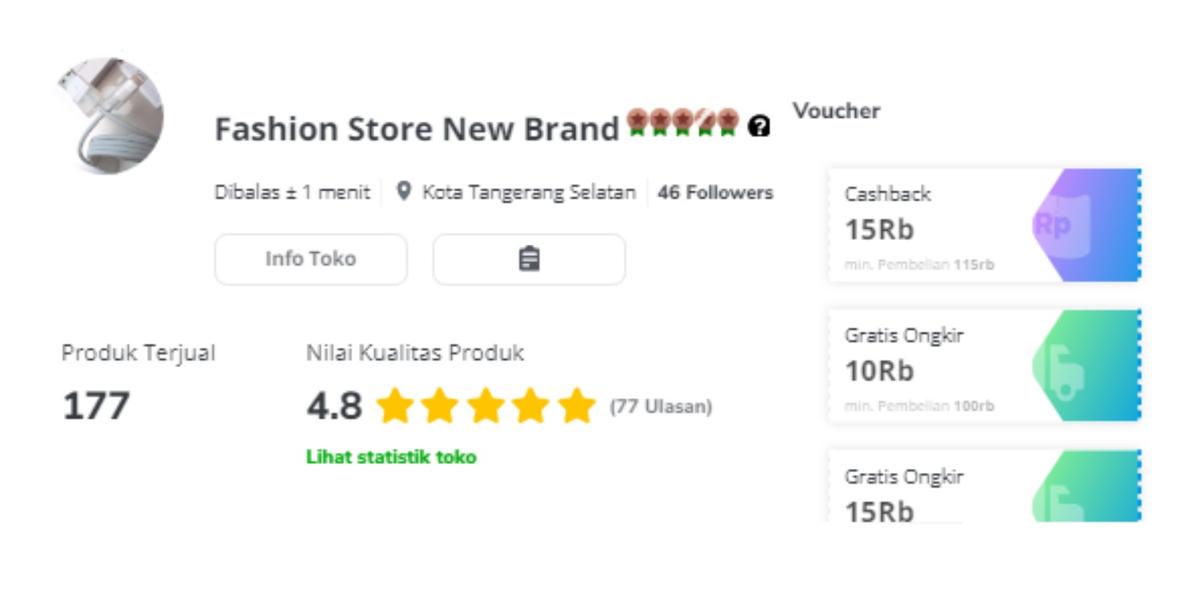Click the store profile avatar image
The image size is (1200, 600).
coord(109,115)
